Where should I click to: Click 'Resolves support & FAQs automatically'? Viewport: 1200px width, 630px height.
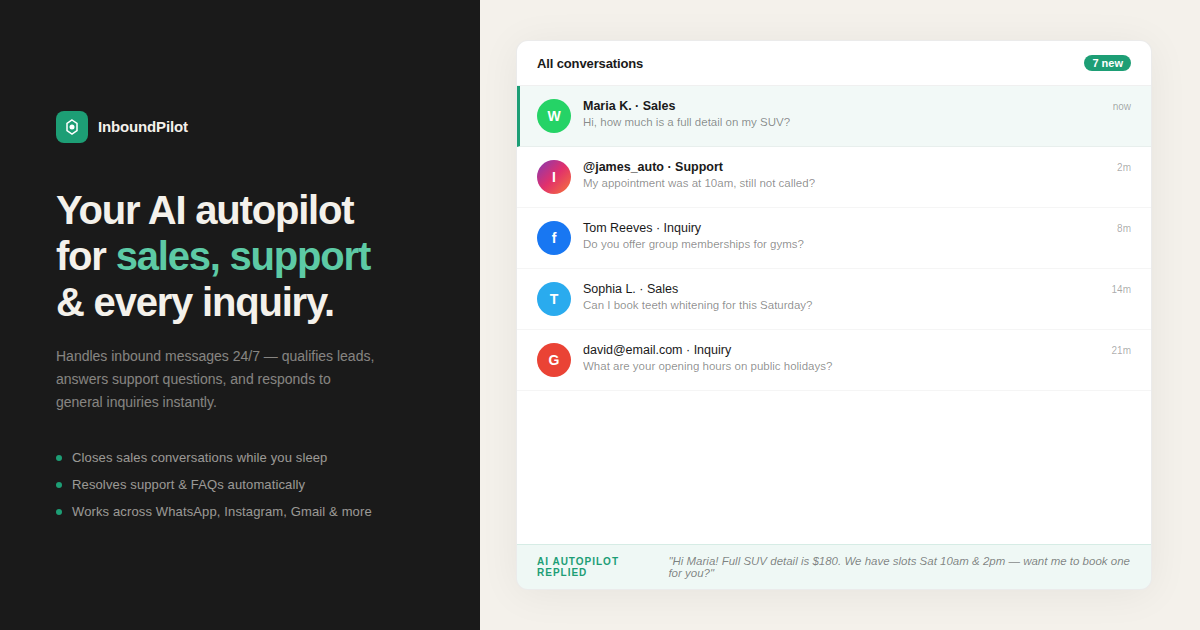tap(188, 485)
